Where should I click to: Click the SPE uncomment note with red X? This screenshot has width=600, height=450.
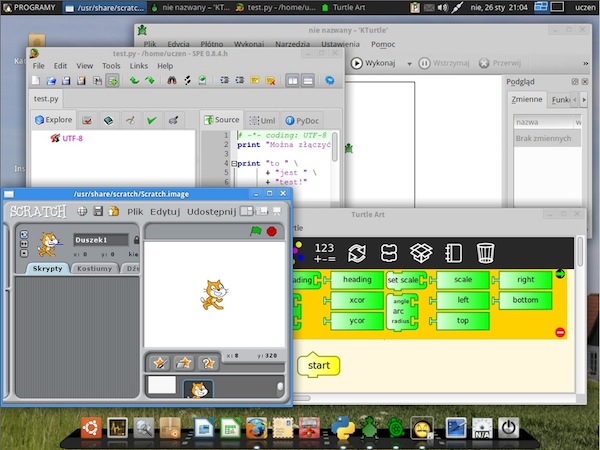coord(270,80)
